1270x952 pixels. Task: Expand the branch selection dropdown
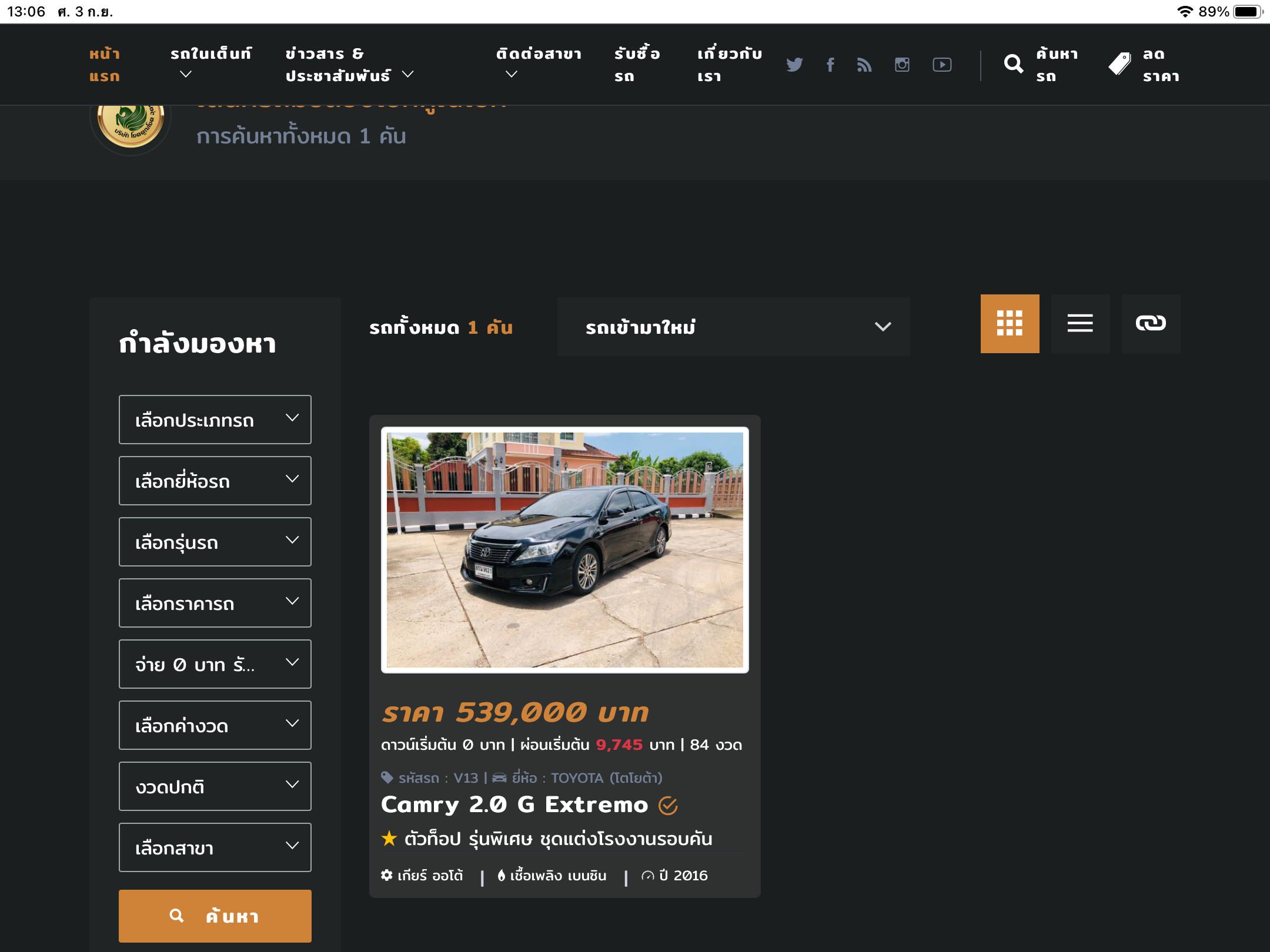pos(215,847)
